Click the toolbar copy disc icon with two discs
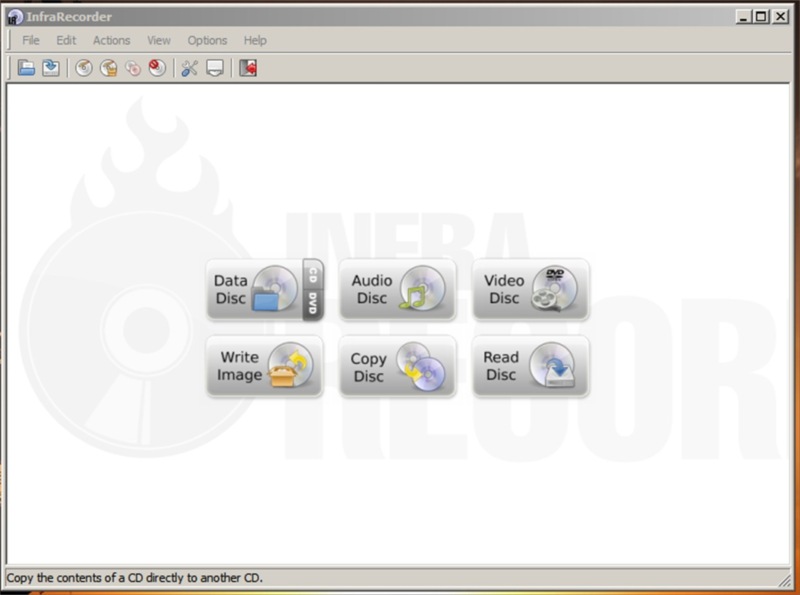Image resolution: width=800 pixels, height=595 pixels. point(133,68)
